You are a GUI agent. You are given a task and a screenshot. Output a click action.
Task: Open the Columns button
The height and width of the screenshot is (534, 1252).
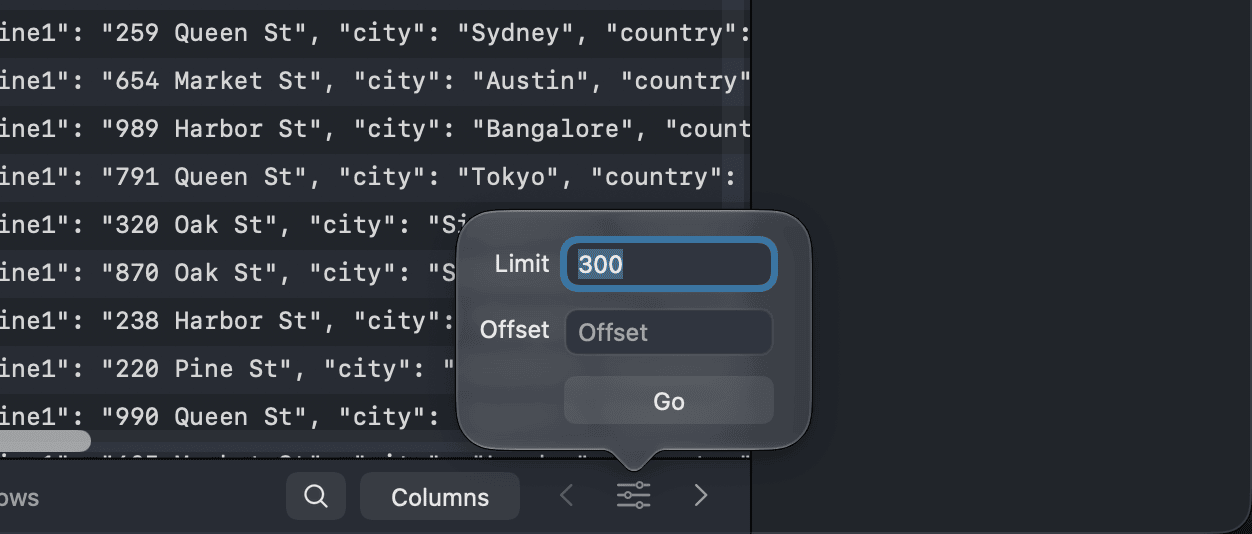[440, 497]
